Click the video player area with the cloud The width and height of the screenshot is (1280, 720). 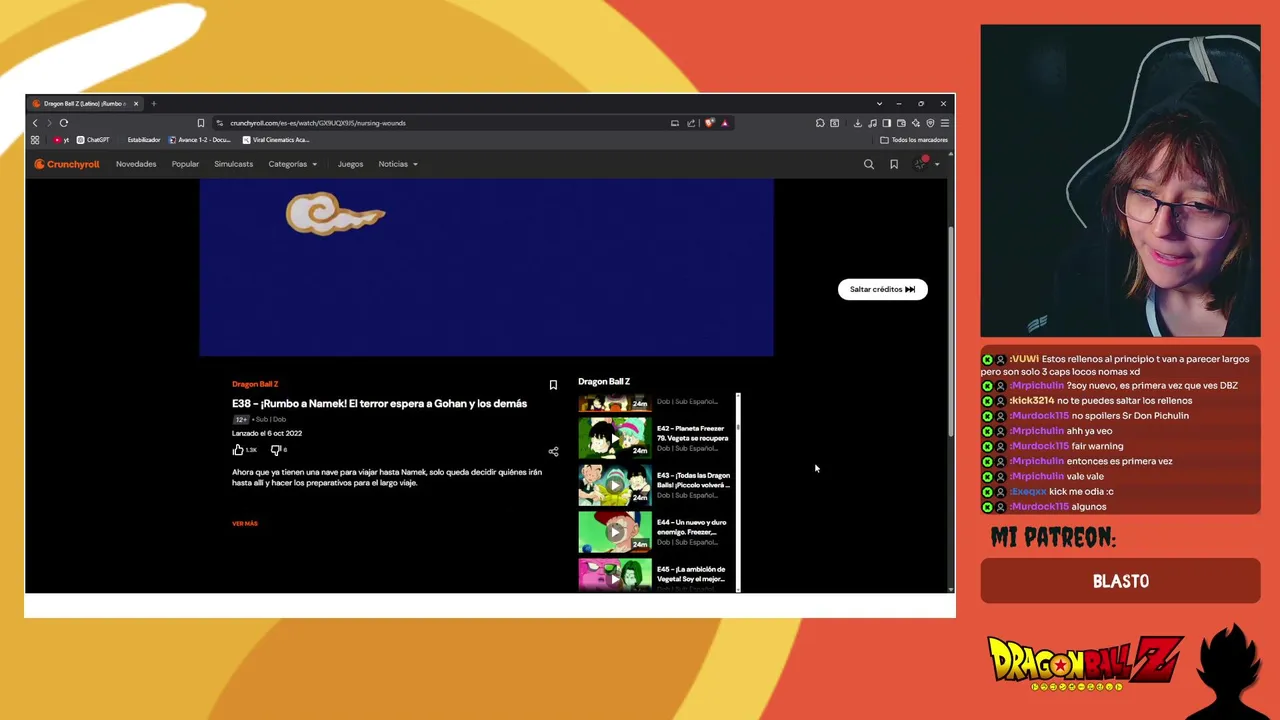(x=486, y=267)
